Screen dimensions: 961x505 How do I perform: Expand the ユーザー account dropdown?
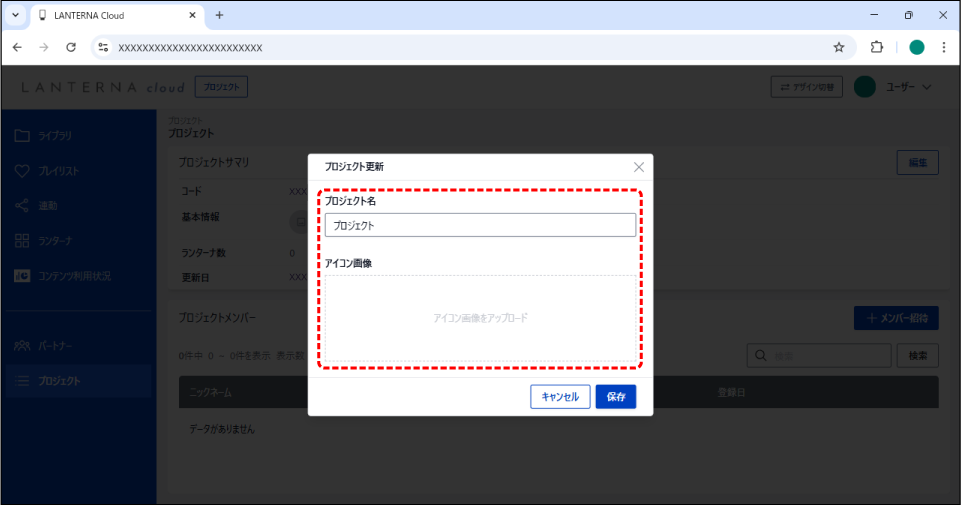coord(926,88)
